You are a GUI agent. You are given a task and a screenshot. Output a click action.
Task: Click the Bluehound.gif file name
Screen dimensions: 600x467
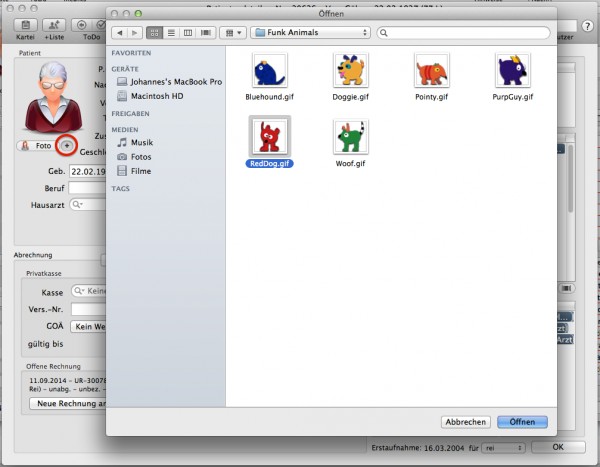(270, 97)
